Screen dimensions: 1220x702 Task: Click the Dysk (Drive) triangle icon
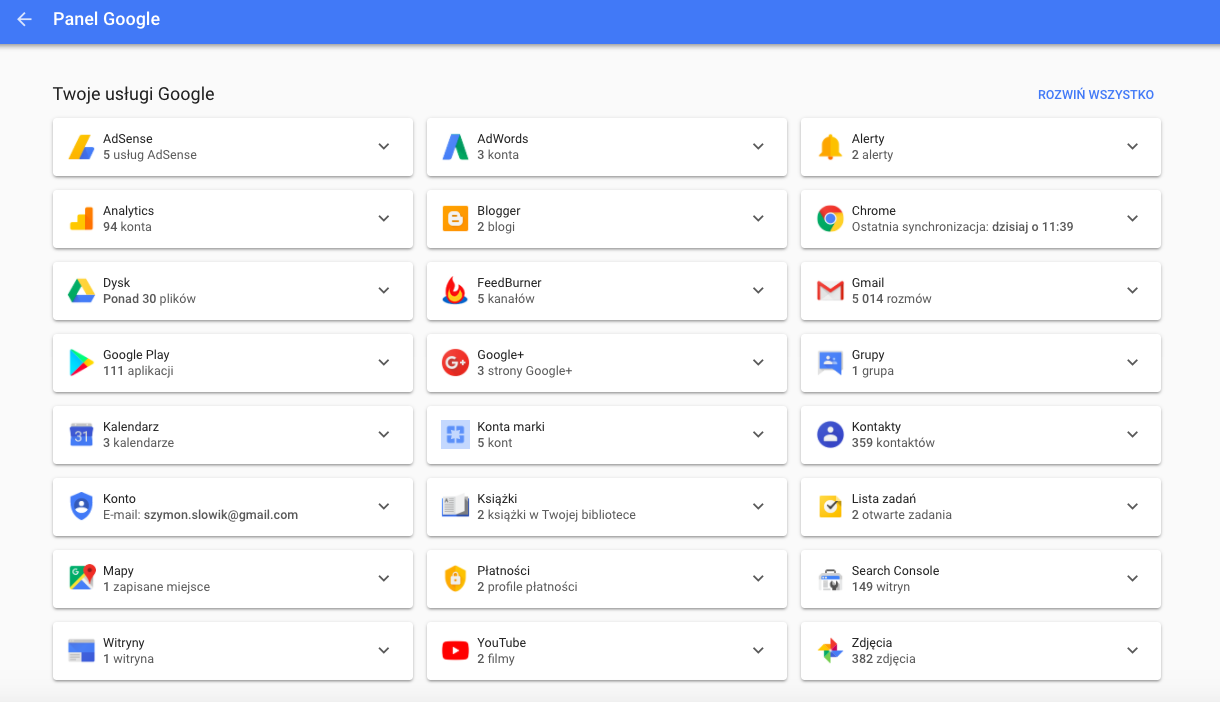[81, 291]
